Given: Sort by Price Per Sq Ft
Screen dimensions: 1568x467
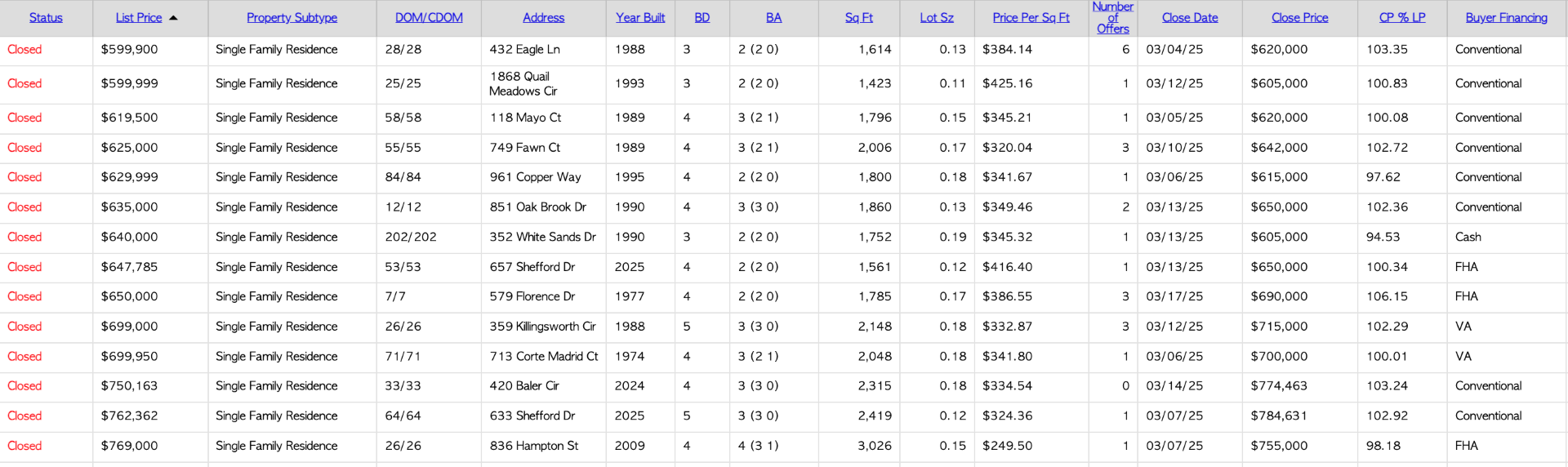Looking at the screenshot, I should [x=1031, y=18].
